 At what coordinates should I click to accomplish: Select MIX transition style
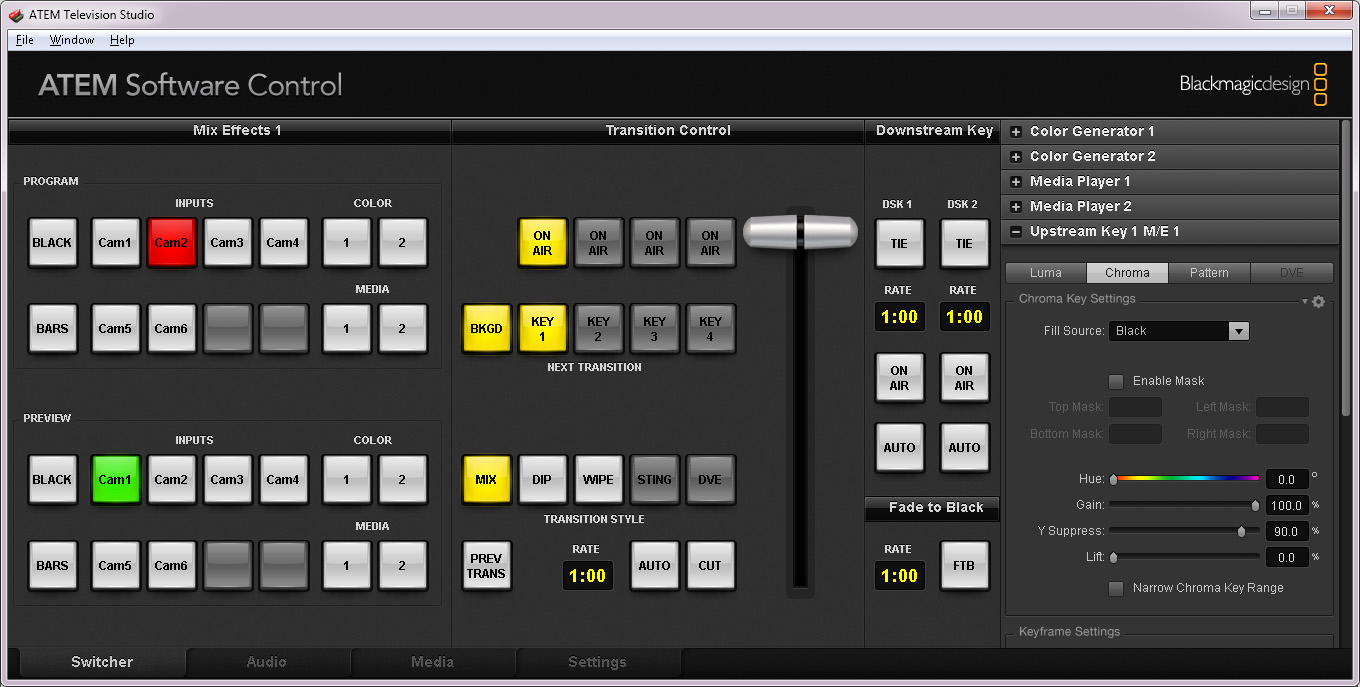[486, 480]
